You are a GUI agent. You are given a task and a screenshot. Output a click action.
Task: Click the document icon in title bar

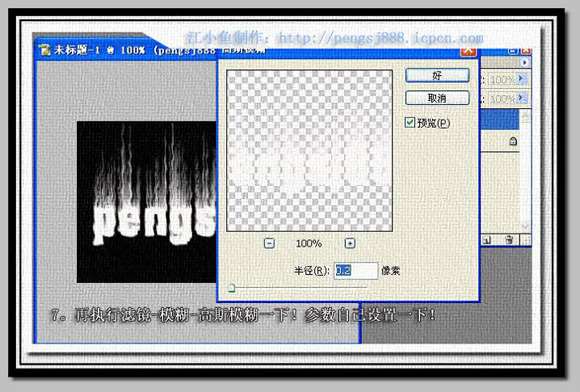[x=45, y=50]
